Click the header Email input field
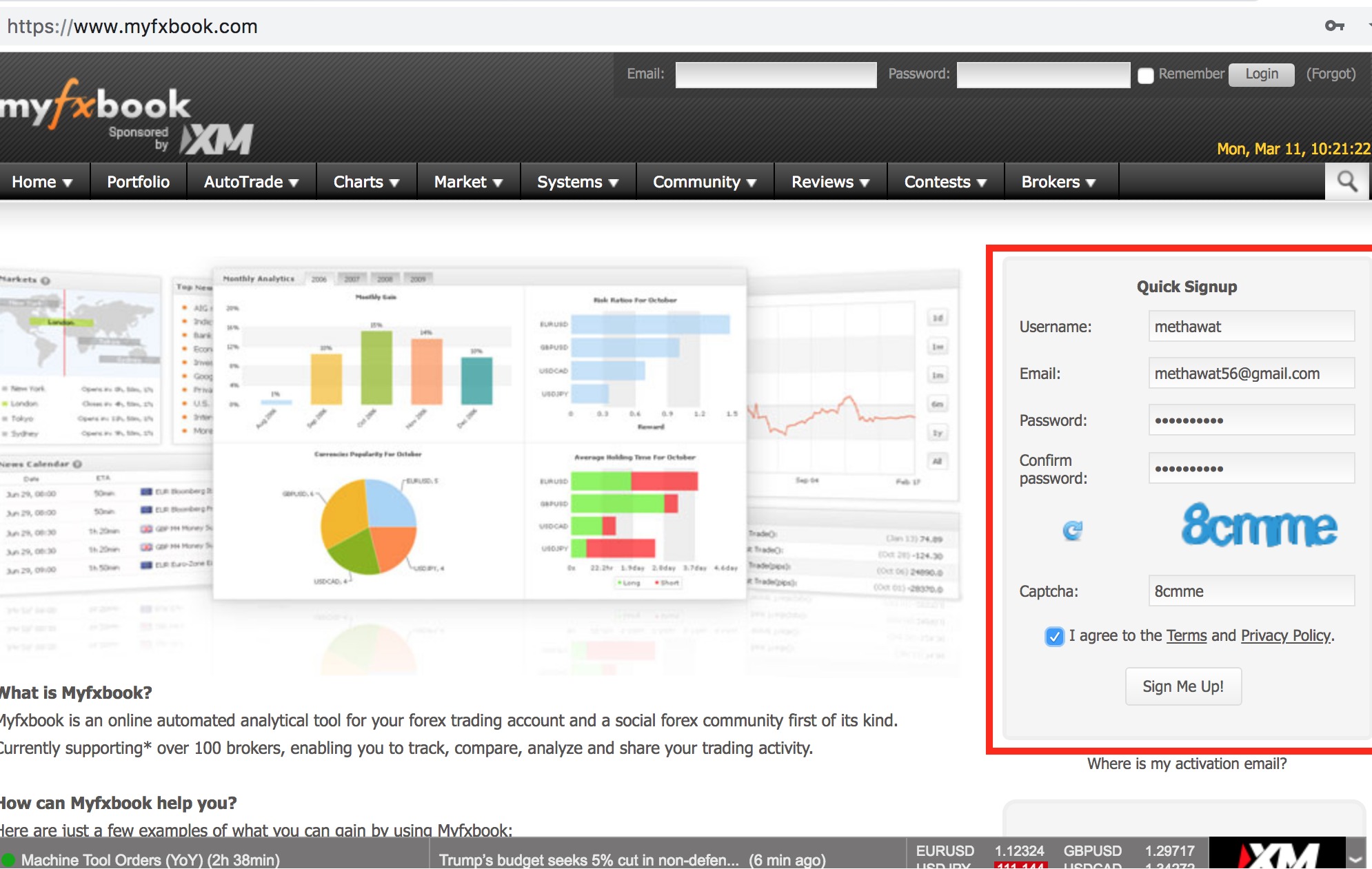The width and height of the screenshot is (1372, 869). (776, 74)
